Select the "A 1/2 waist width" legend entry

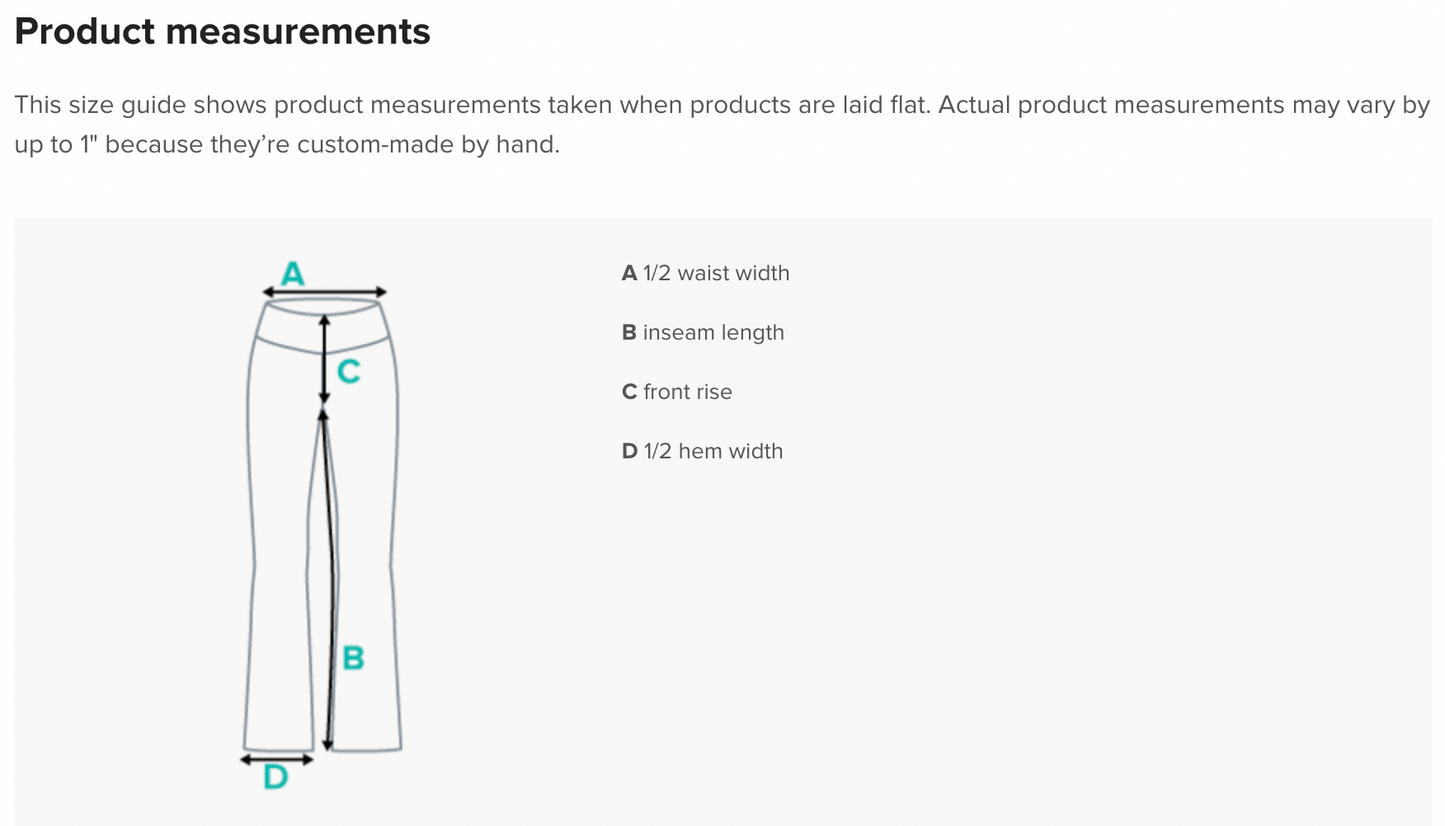(x=705, y=273)
